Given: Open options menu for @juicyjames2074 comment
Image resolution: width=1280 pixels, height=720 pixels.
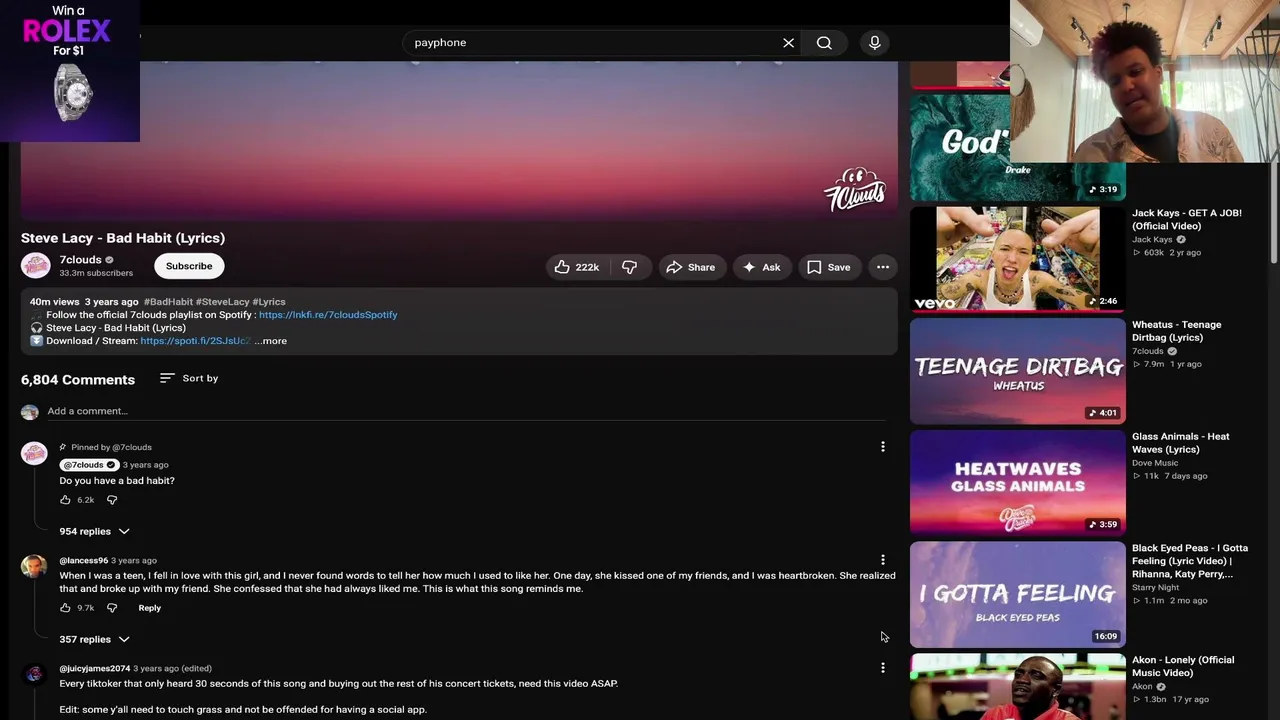Looking at the screenshot, I should point(883,668).
